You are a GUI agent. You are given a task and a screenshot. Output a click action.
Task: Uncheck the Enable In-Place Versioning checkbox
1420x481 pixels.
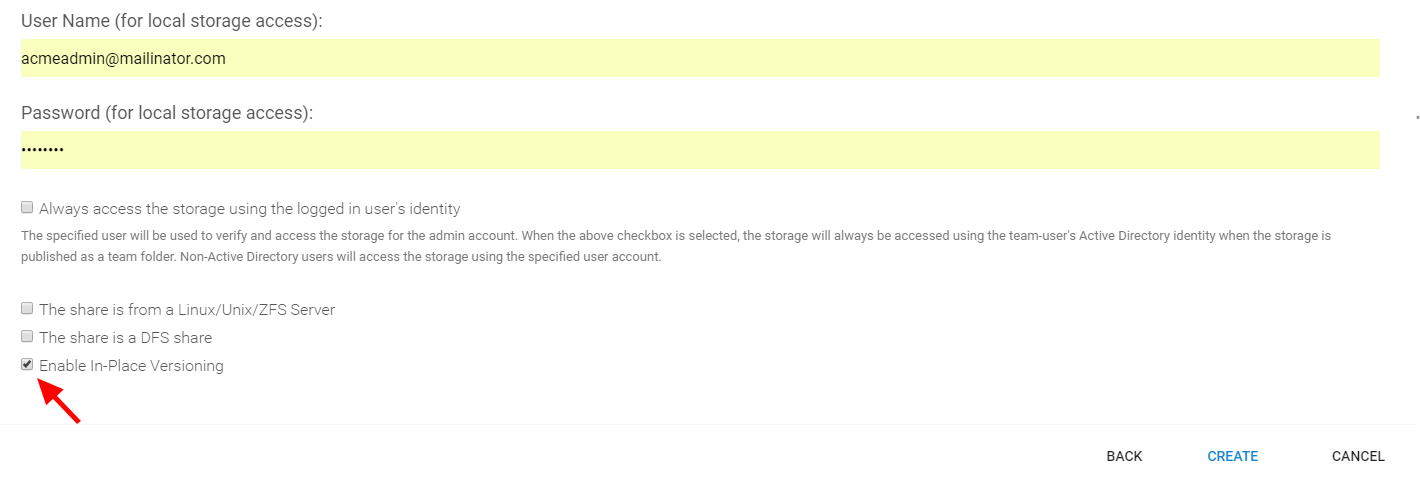[x=27, y=364]
